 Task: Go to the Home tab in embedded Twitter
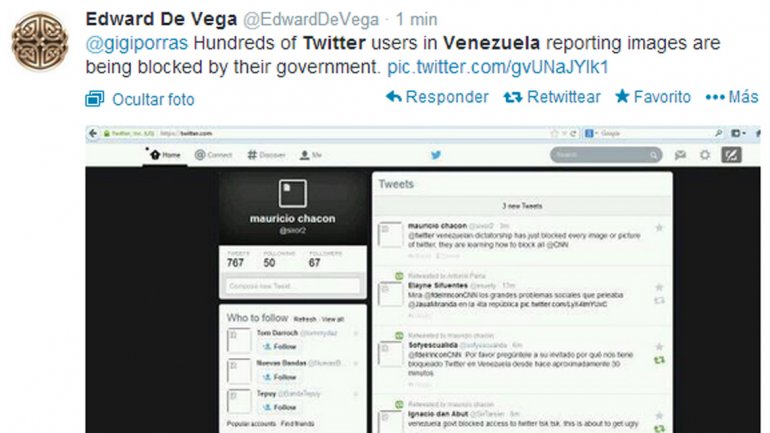(165, 155)
